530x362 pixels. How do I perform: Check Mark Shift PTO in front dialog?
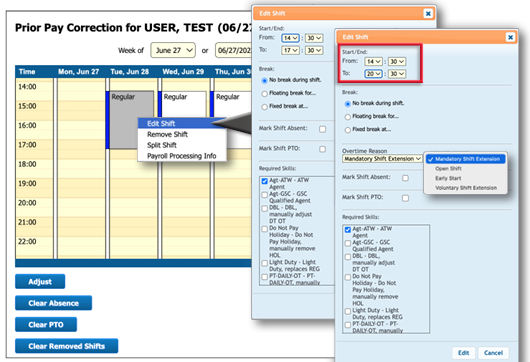[406, 198]
